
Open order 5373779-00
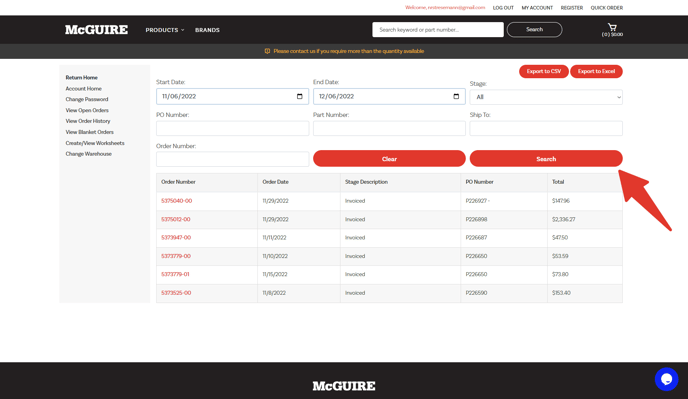click(176, 256)
